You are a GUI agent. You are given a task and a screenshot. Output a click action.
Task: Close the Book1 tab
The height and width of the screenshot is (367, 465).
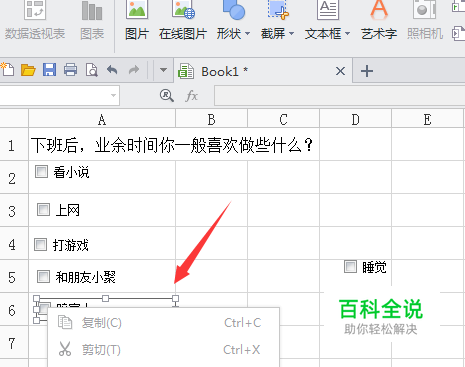tap(340, 71)
